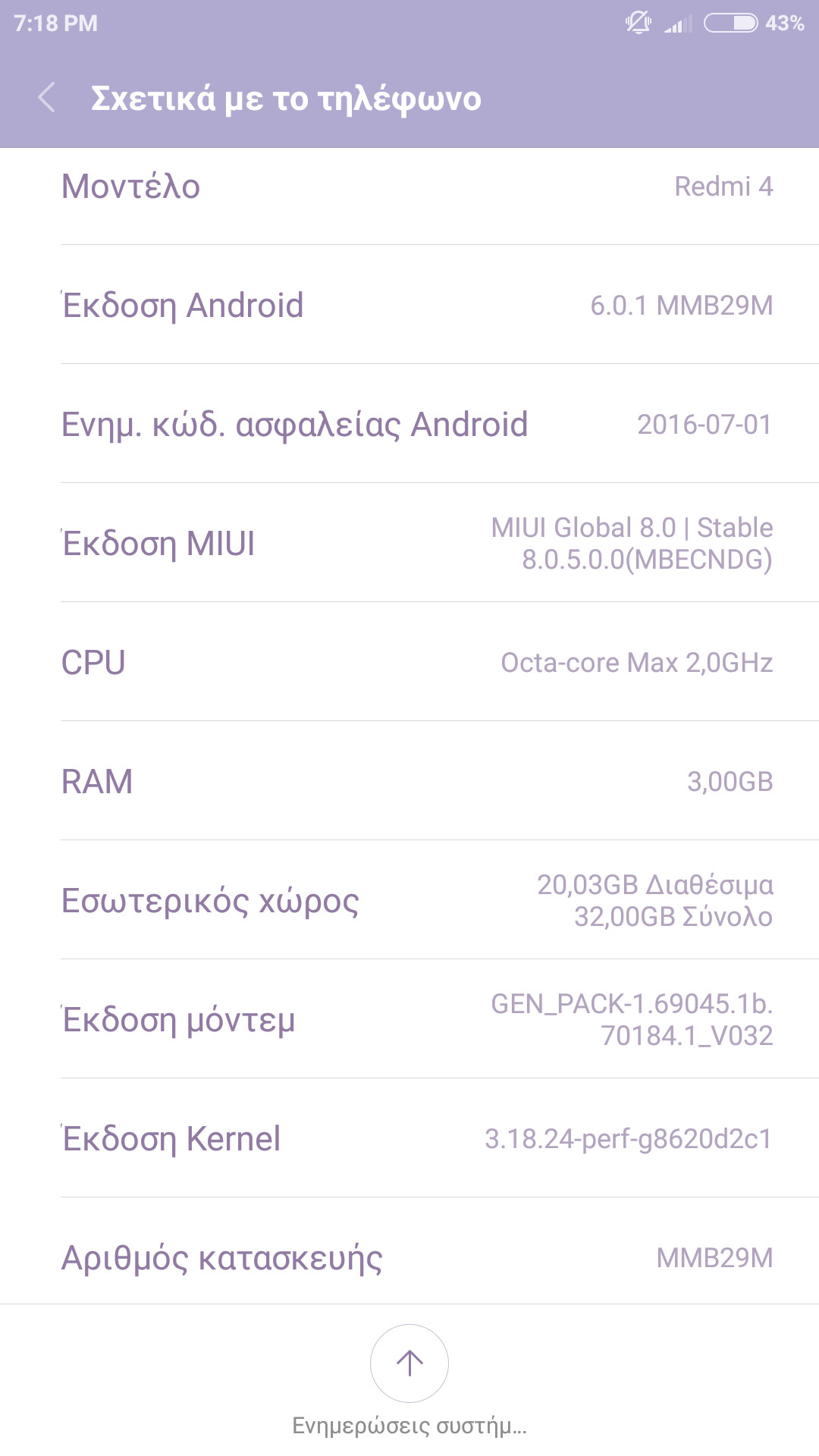819x1456 pixels.
Task: Tap the header title Σχετικά με το τηλέφωνο
Action: (286, 99)
